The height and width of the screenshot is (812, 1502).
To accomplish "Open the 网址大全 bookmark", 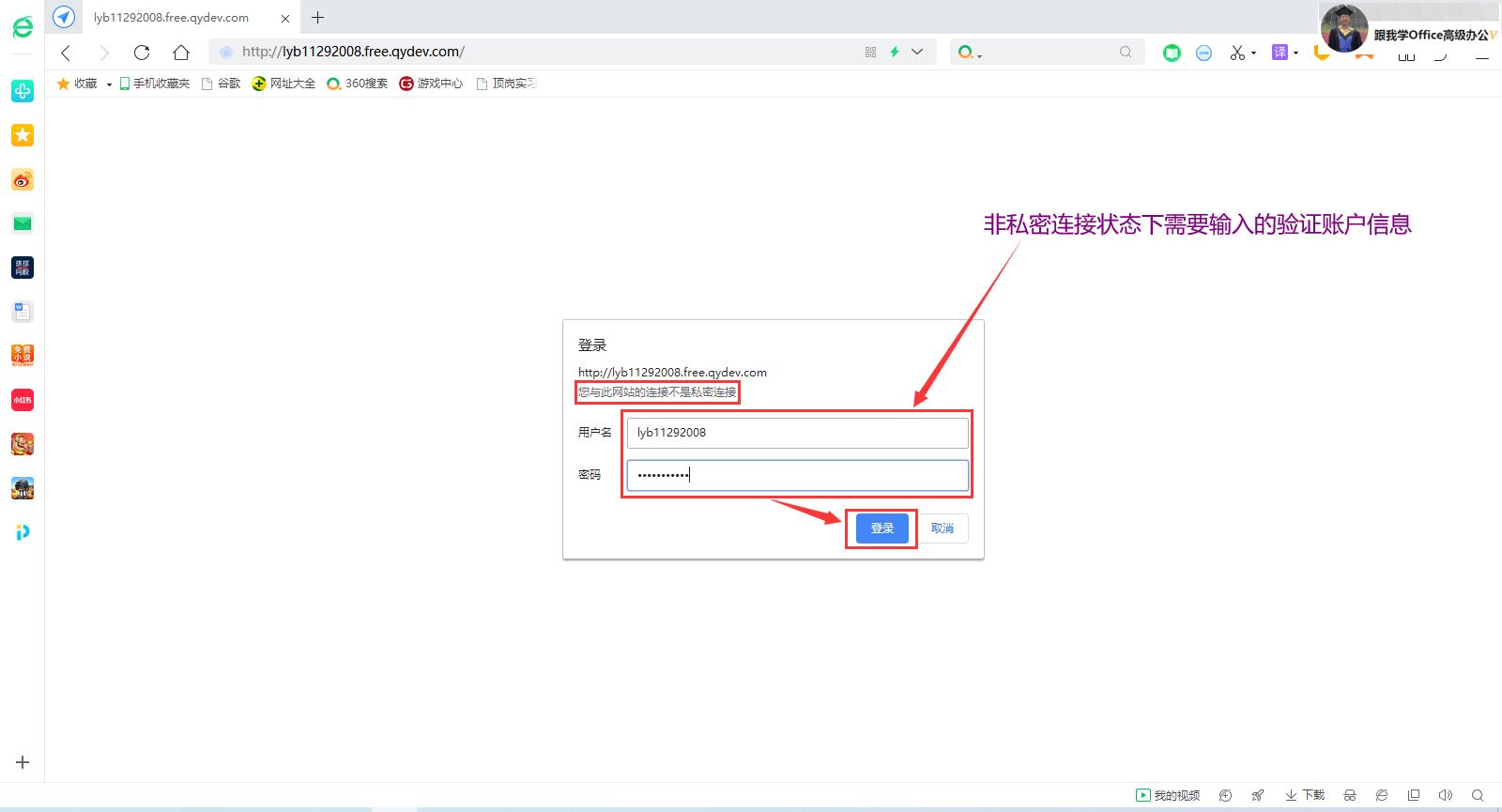I will 284,84.
